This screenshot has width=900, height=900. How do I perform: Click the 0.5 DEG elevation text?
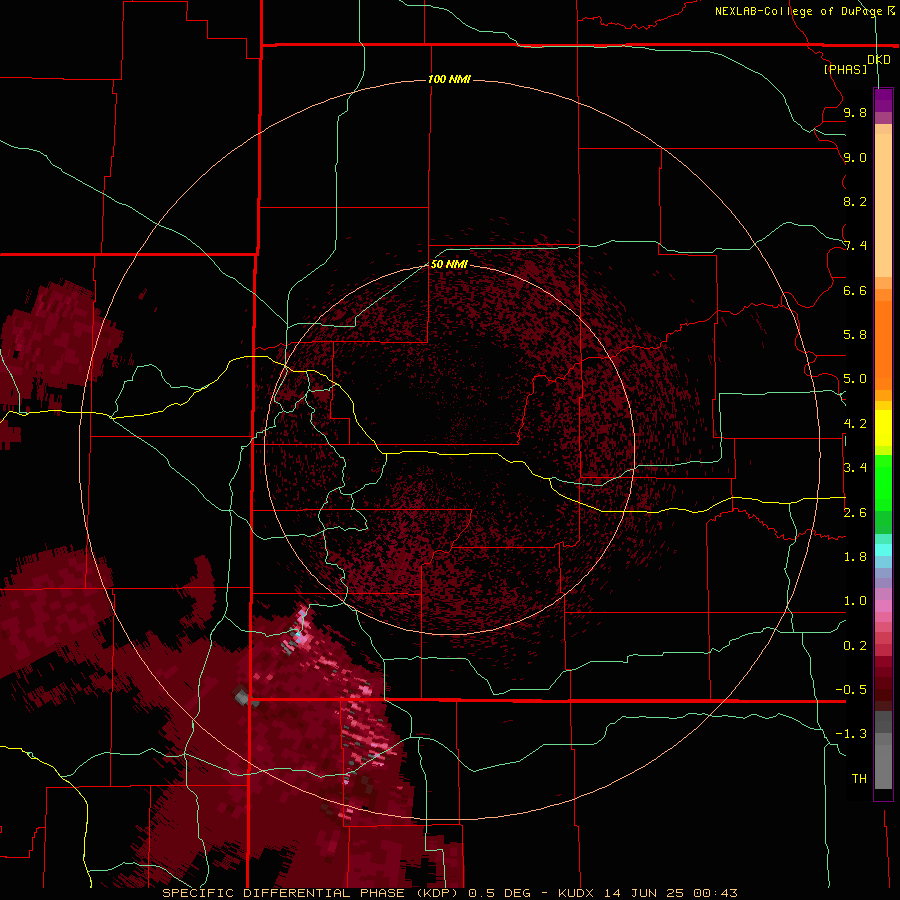tap(502, 893)
